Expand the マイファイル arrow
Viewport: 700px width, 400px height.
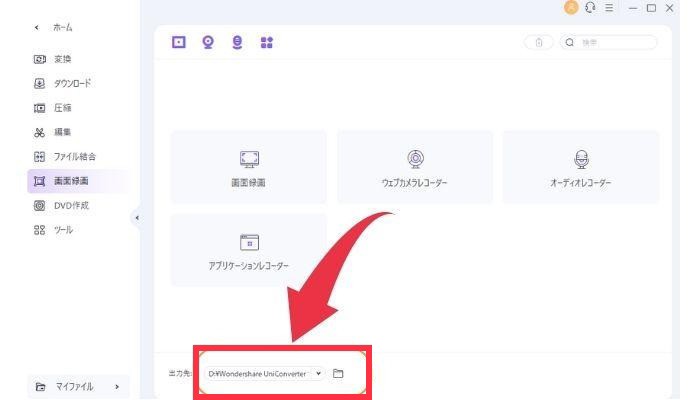click(117, 386)
